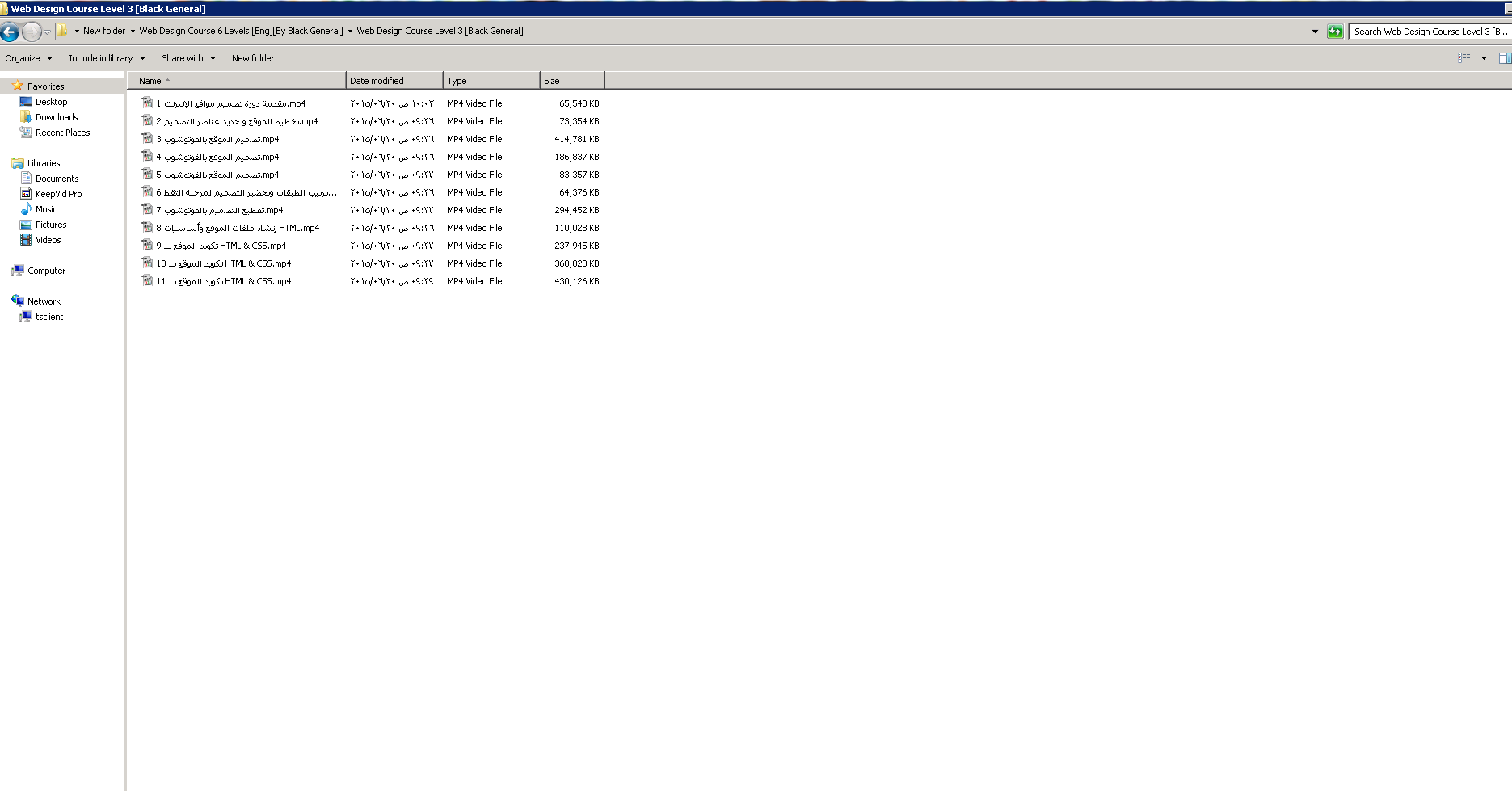Click the green Refresh icon in address bar
Image resolution: width=1512 pixels, height=791 pixels.
1335,32
